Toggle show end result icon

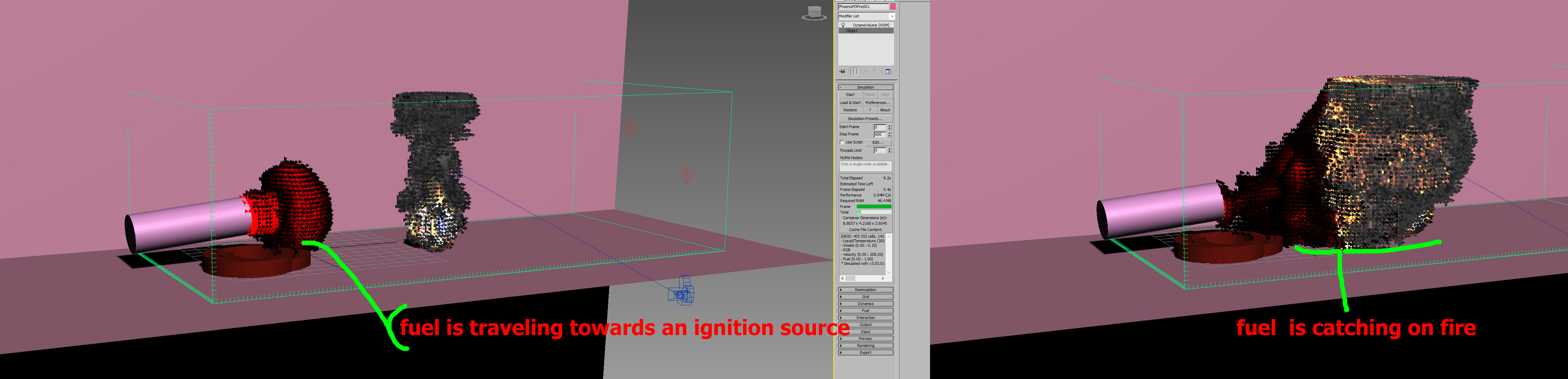coord(855,71)
